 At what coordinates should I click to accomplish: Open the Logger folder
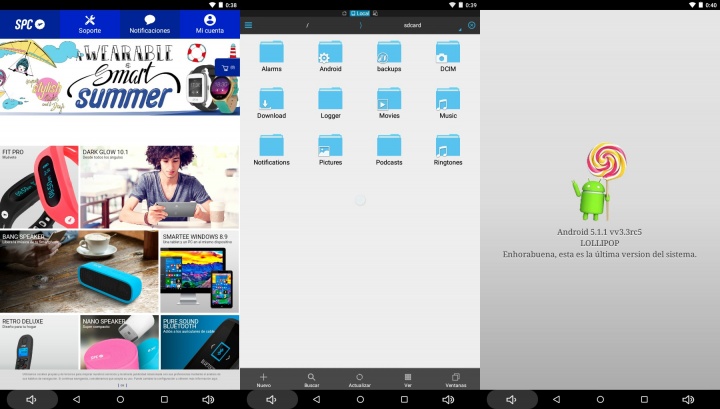click(x=330, y=103)
